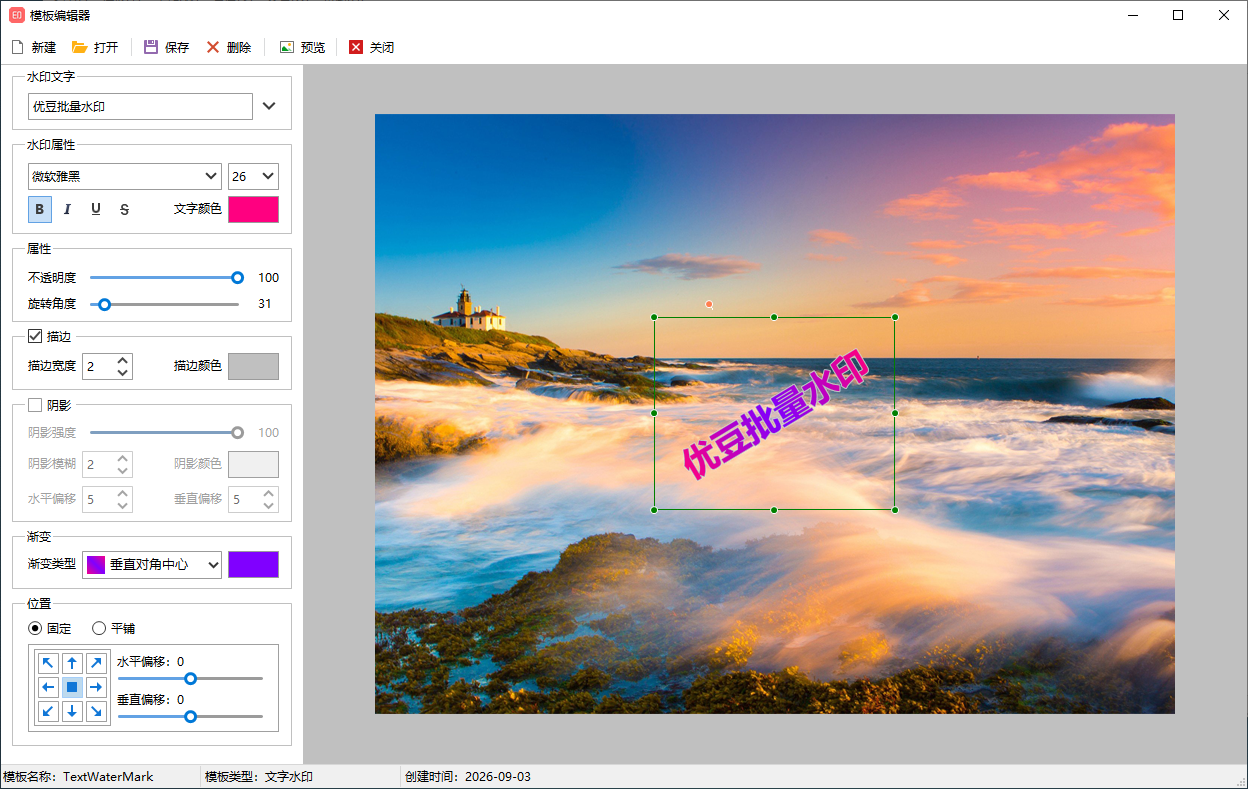Click the 模板名称: TextWaterMark status text
Viewport: 1248px width, 789px height.
tap(79, 777)
